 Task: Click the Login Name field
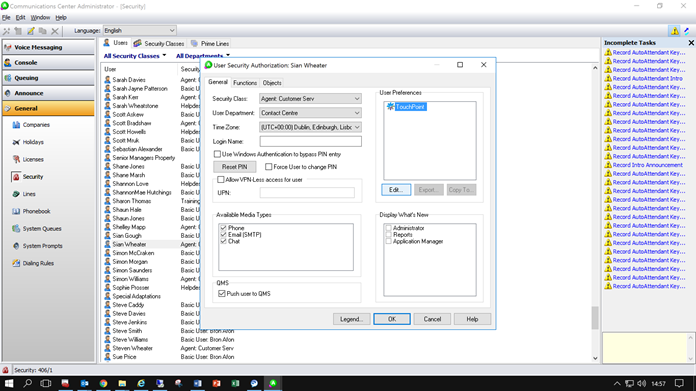tap(310, 141)
